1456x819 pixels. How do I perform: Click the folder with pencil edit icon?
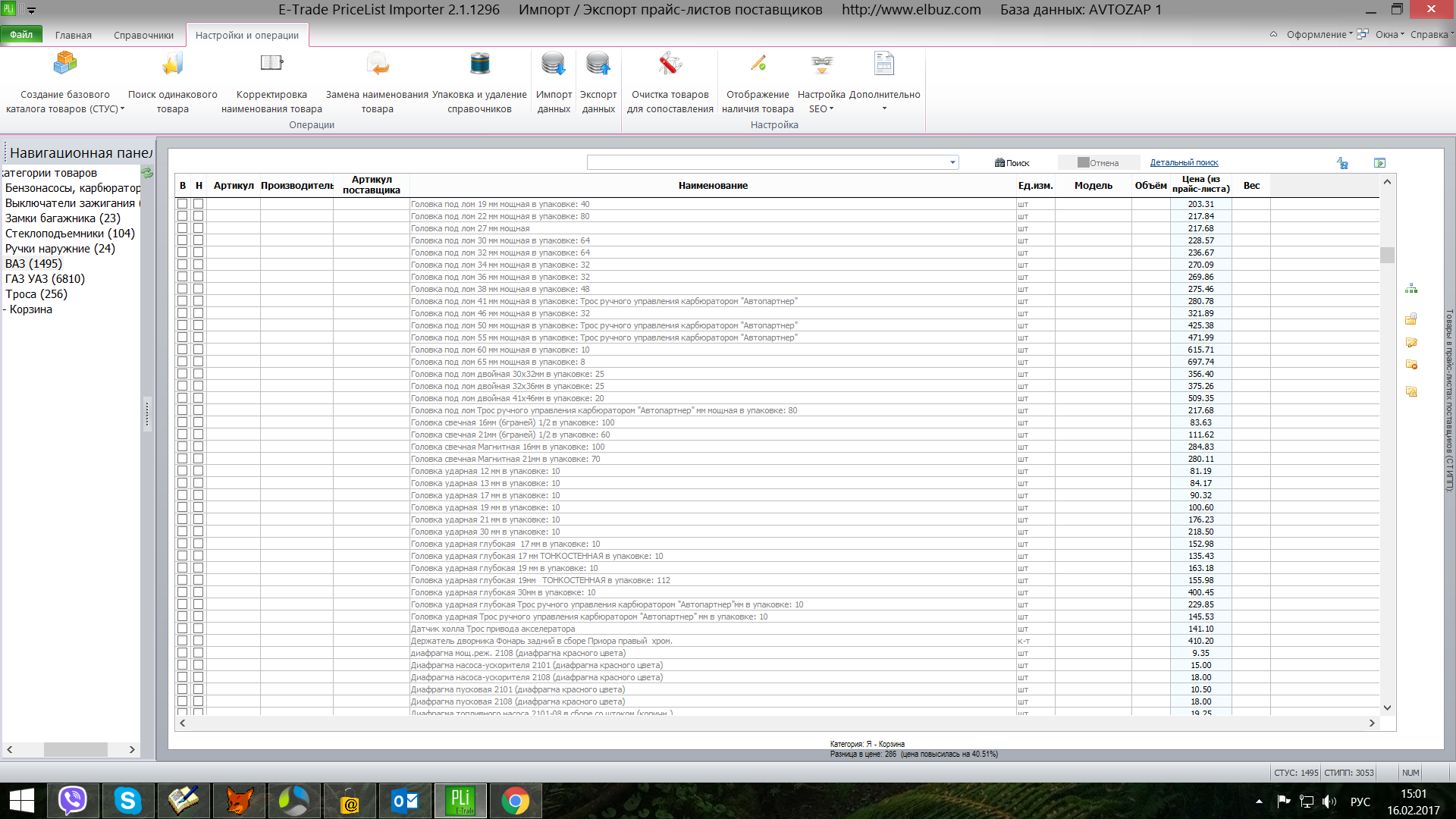(1411, 342)
